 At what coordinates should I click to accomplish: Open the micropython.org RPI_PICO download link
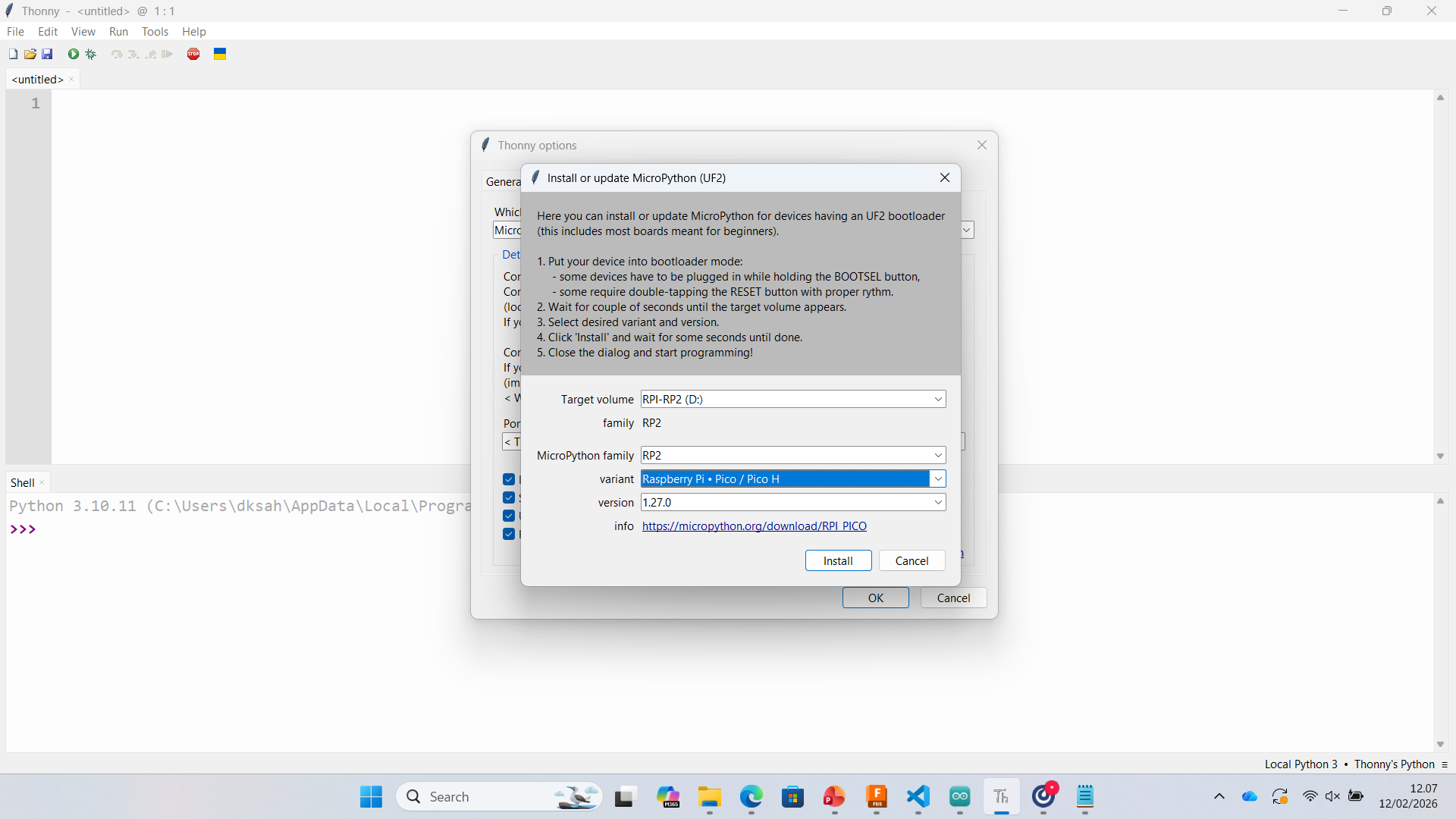coord(754,526)
